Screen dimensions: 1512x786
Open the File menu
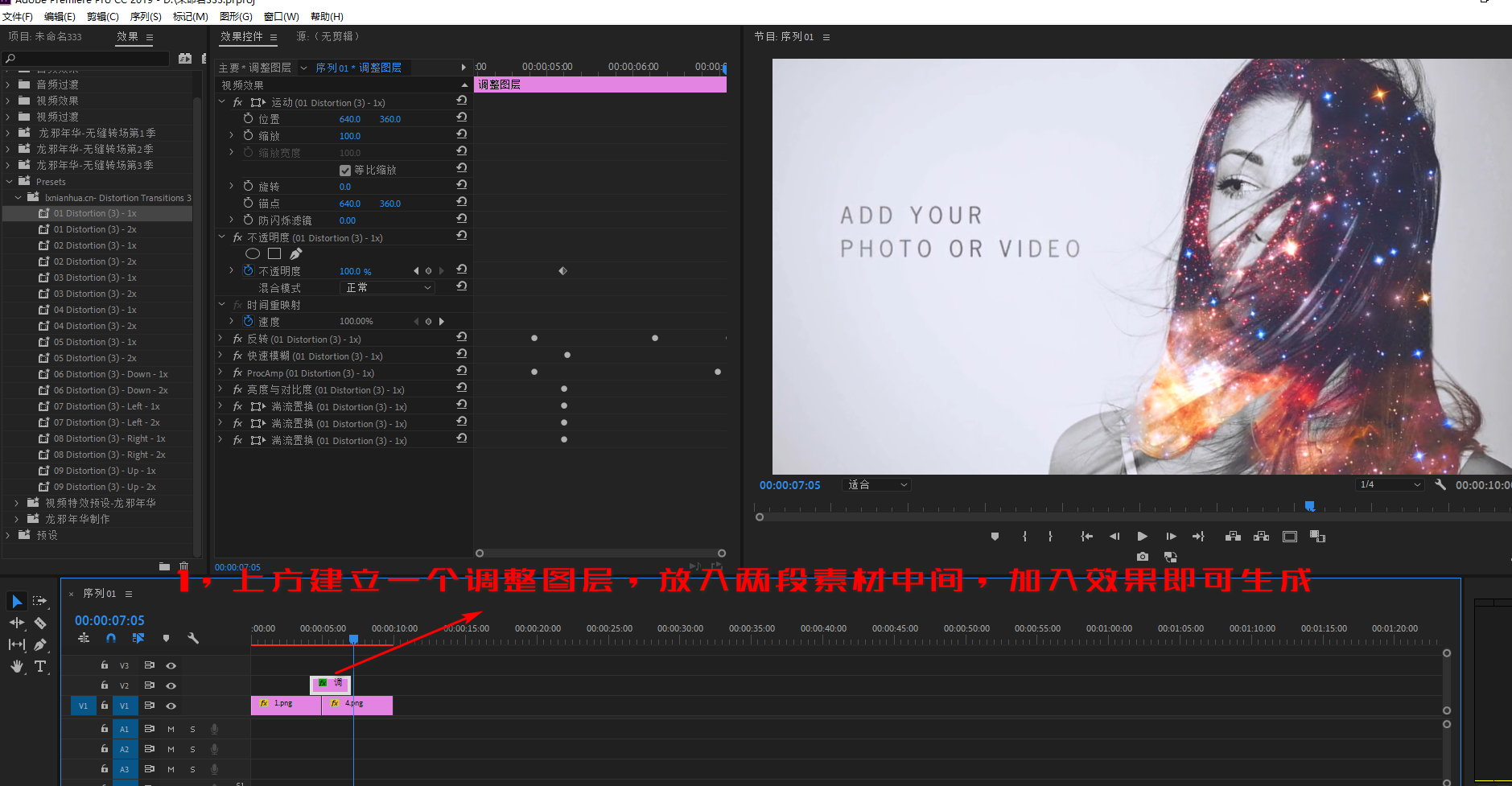pyautogui.click(x=18, y=17)
